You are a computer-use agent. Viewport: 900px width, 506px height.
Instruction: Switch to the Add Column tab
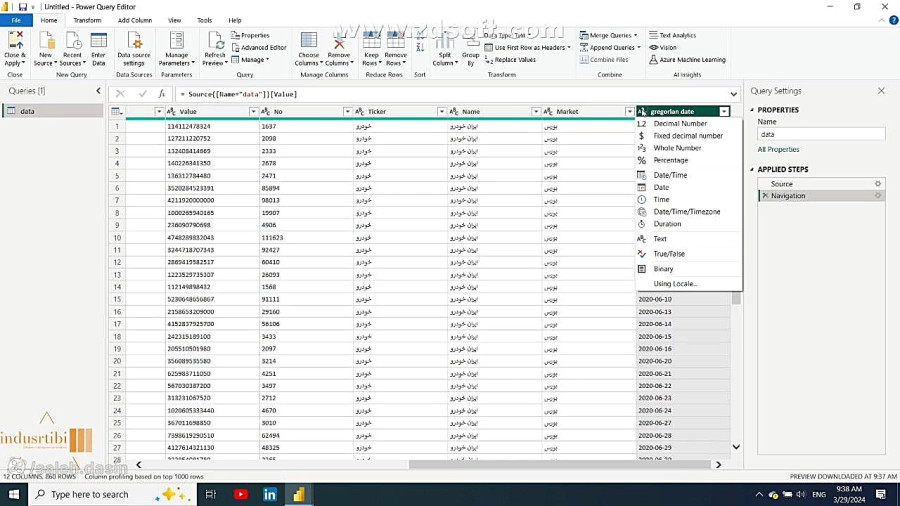[x=135, y=20]
